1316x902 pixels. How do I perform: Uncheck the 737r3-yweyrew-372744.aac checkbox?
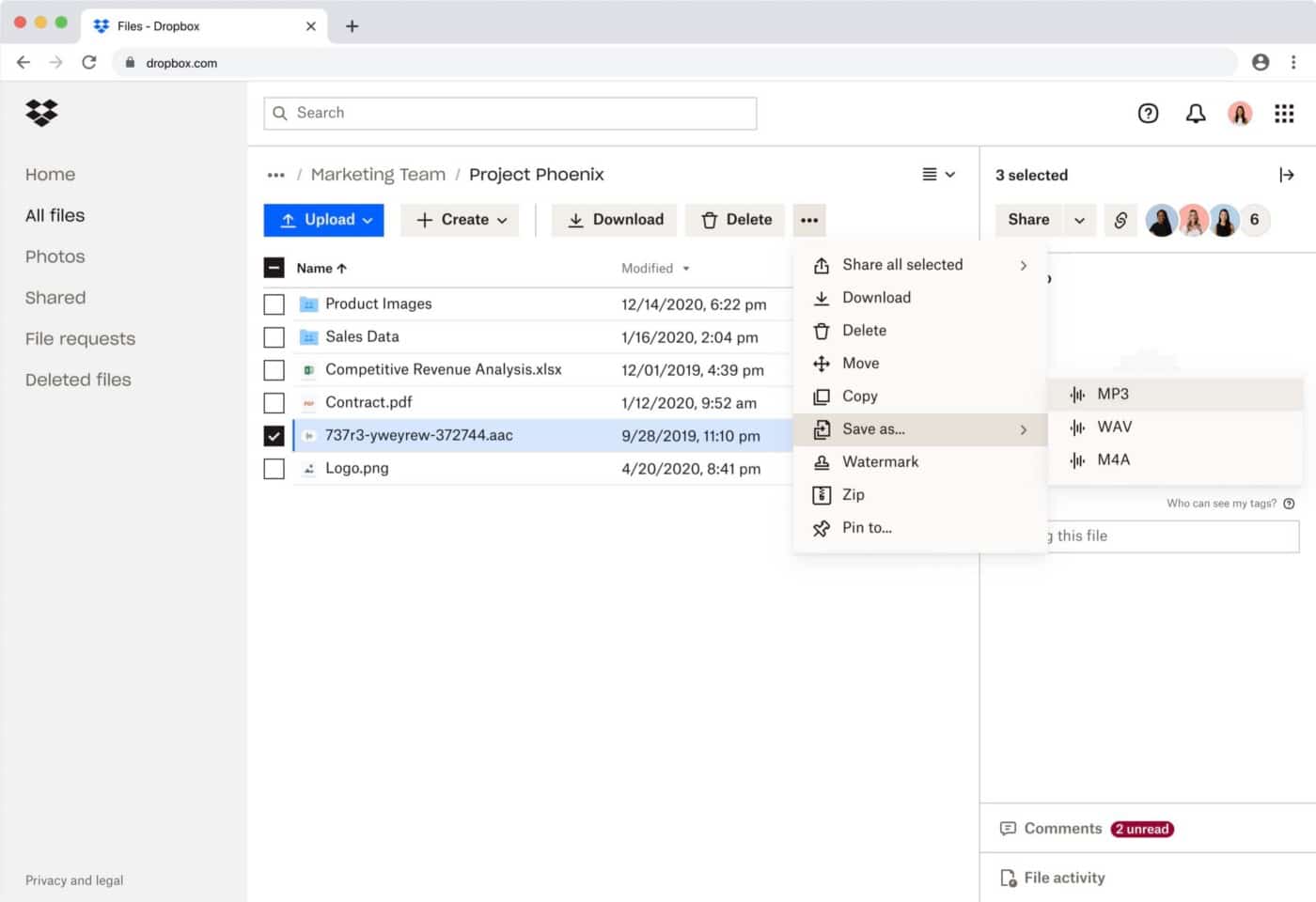coord(274,436)
